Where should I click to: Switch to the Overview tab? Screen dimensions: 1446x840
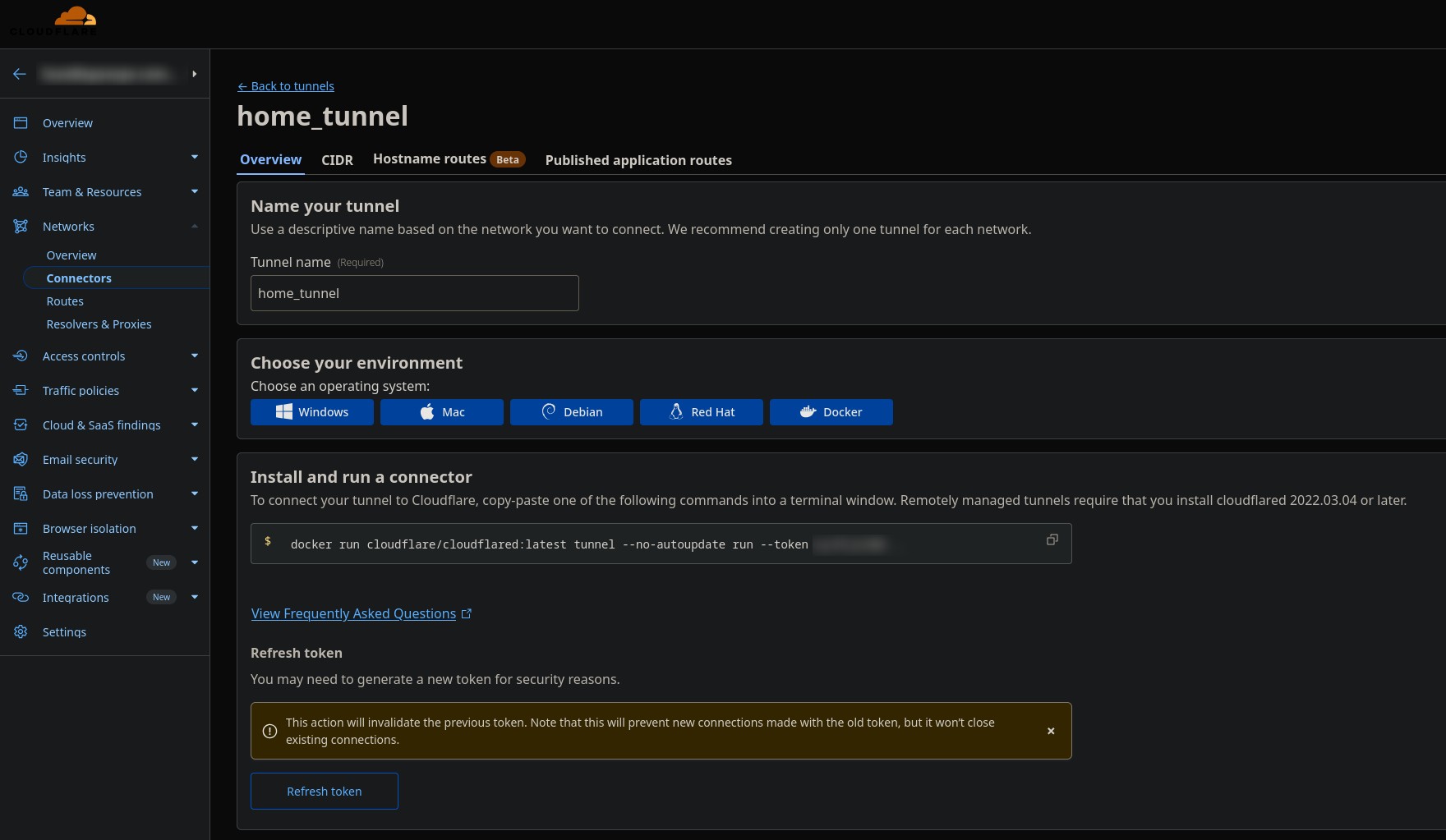coord(270,160)
